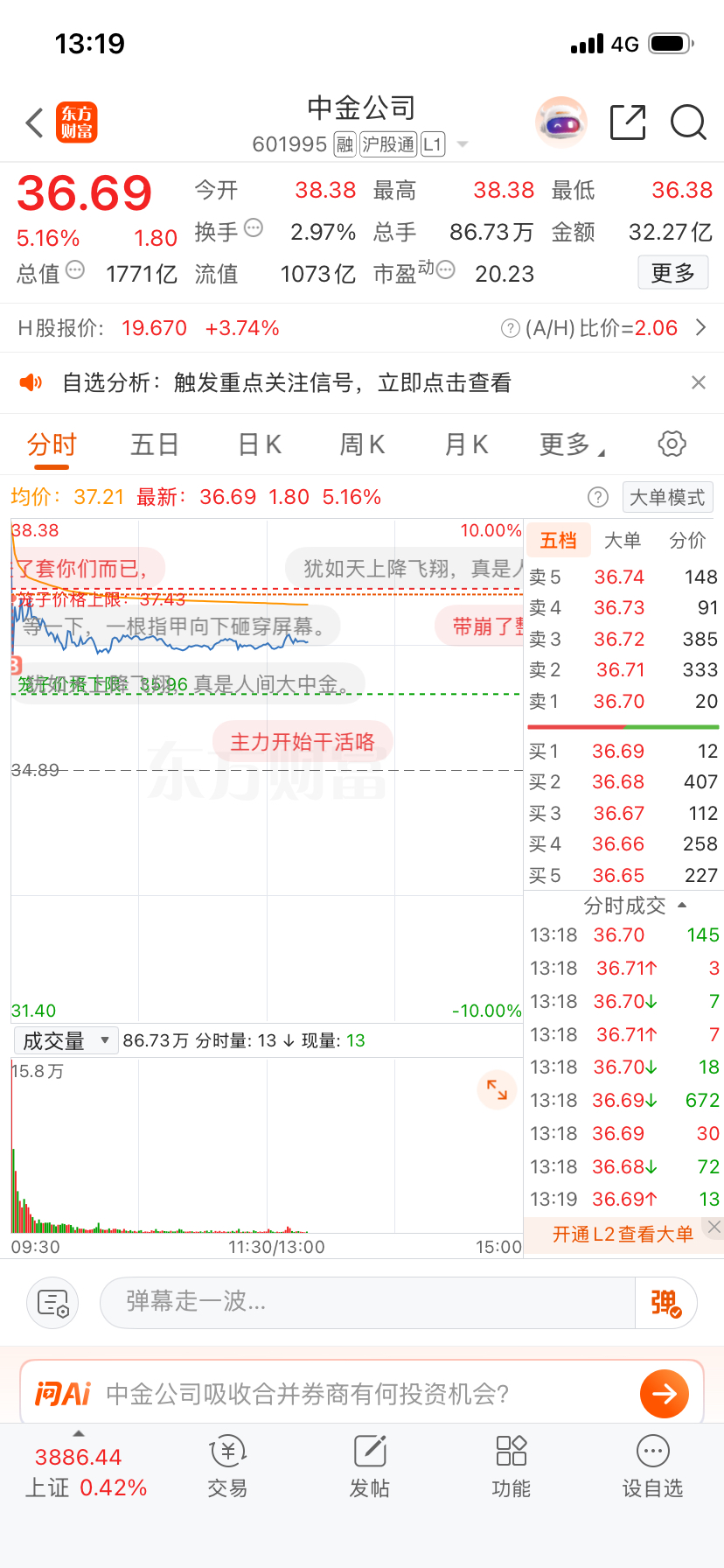
Task: Select the 分时 chart tab
Action: 52,444
